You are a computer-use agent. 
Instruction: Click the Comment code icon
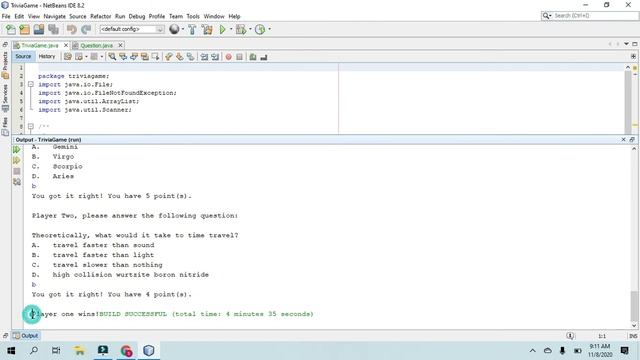pyautogui.click(x=253, y=57)
